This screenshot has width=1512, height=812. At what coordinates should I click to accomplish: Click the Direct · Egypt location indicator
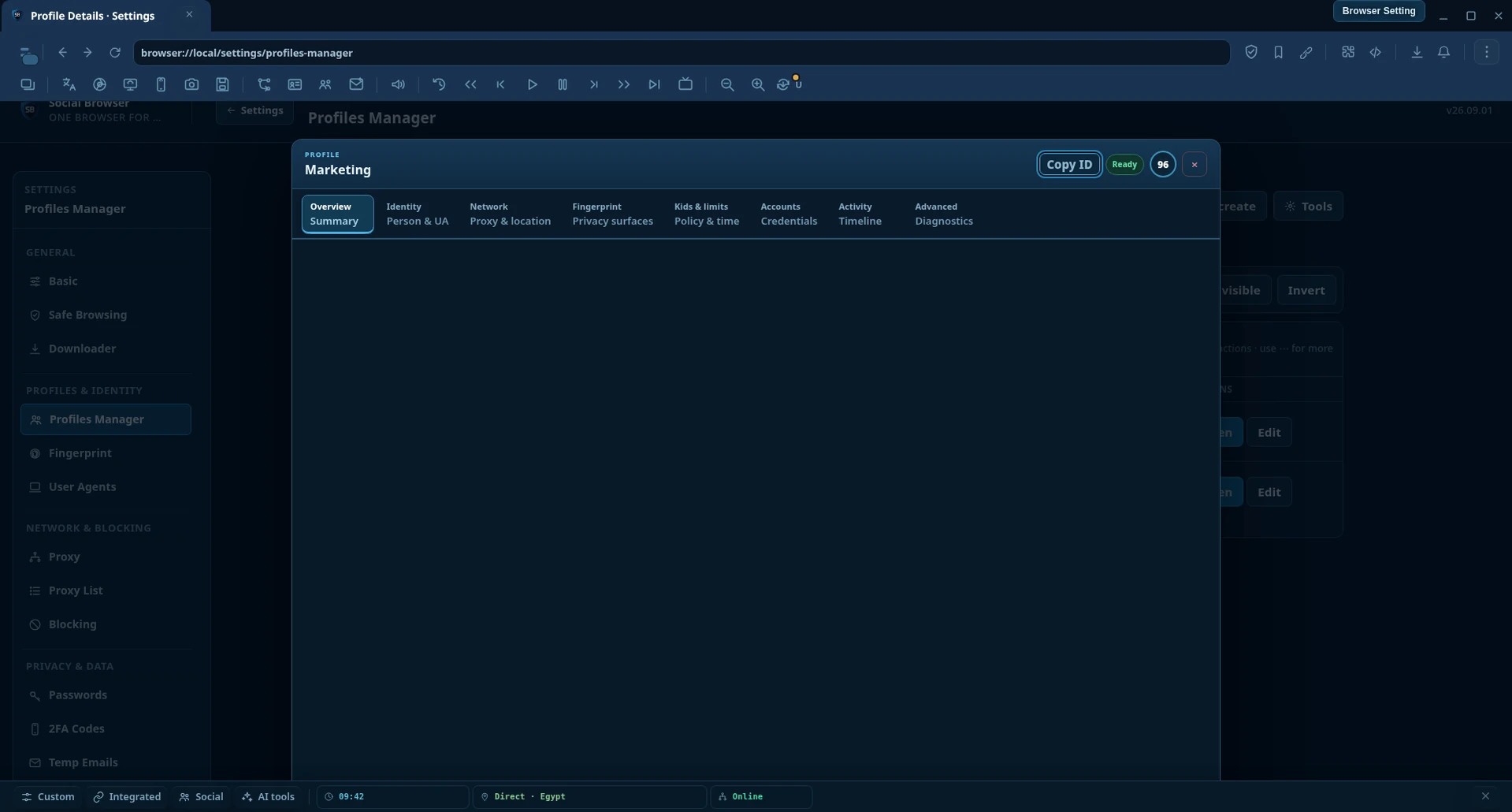[589, 796]
